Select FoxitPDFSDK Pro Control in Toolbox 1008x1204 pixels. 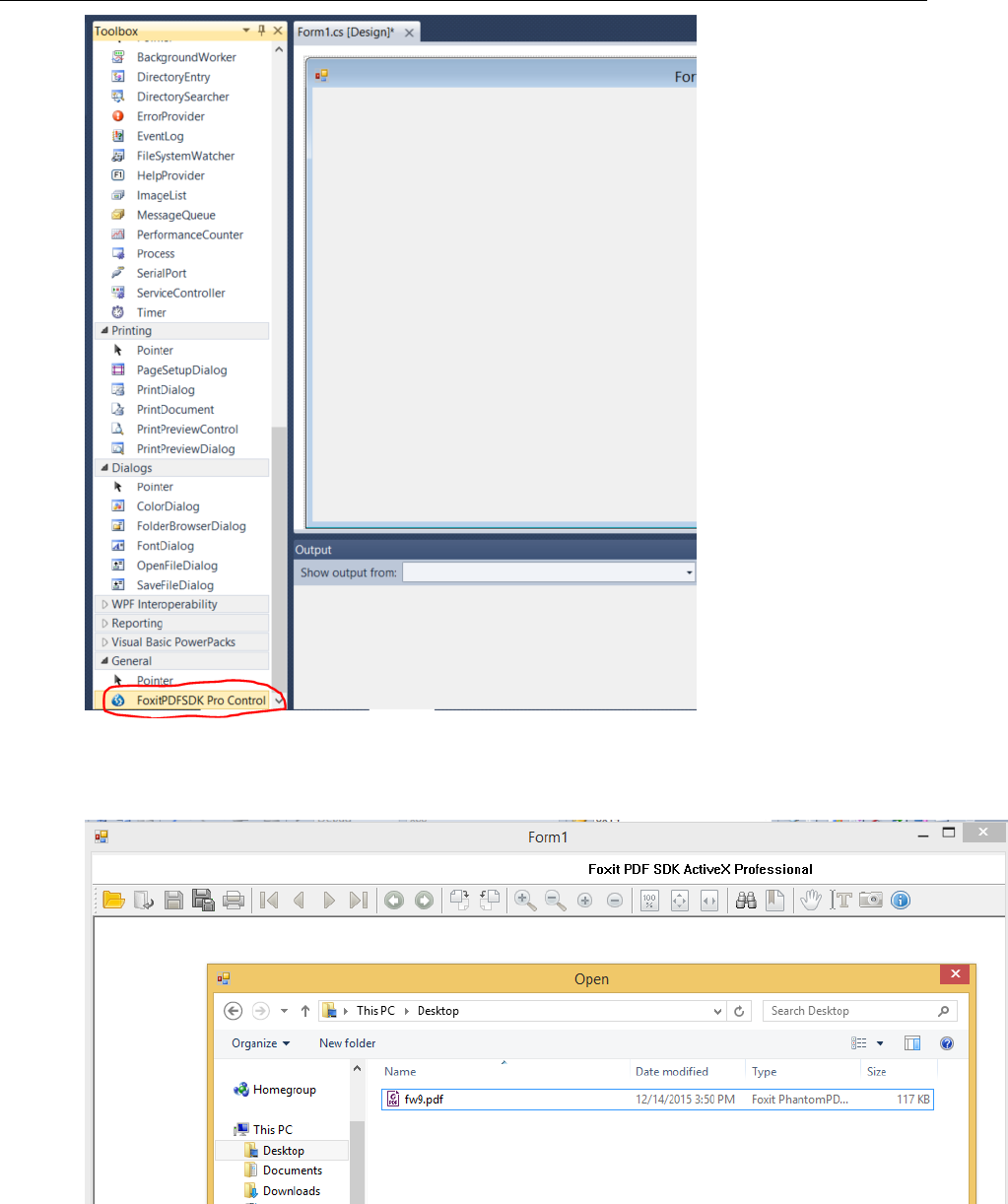187,701
